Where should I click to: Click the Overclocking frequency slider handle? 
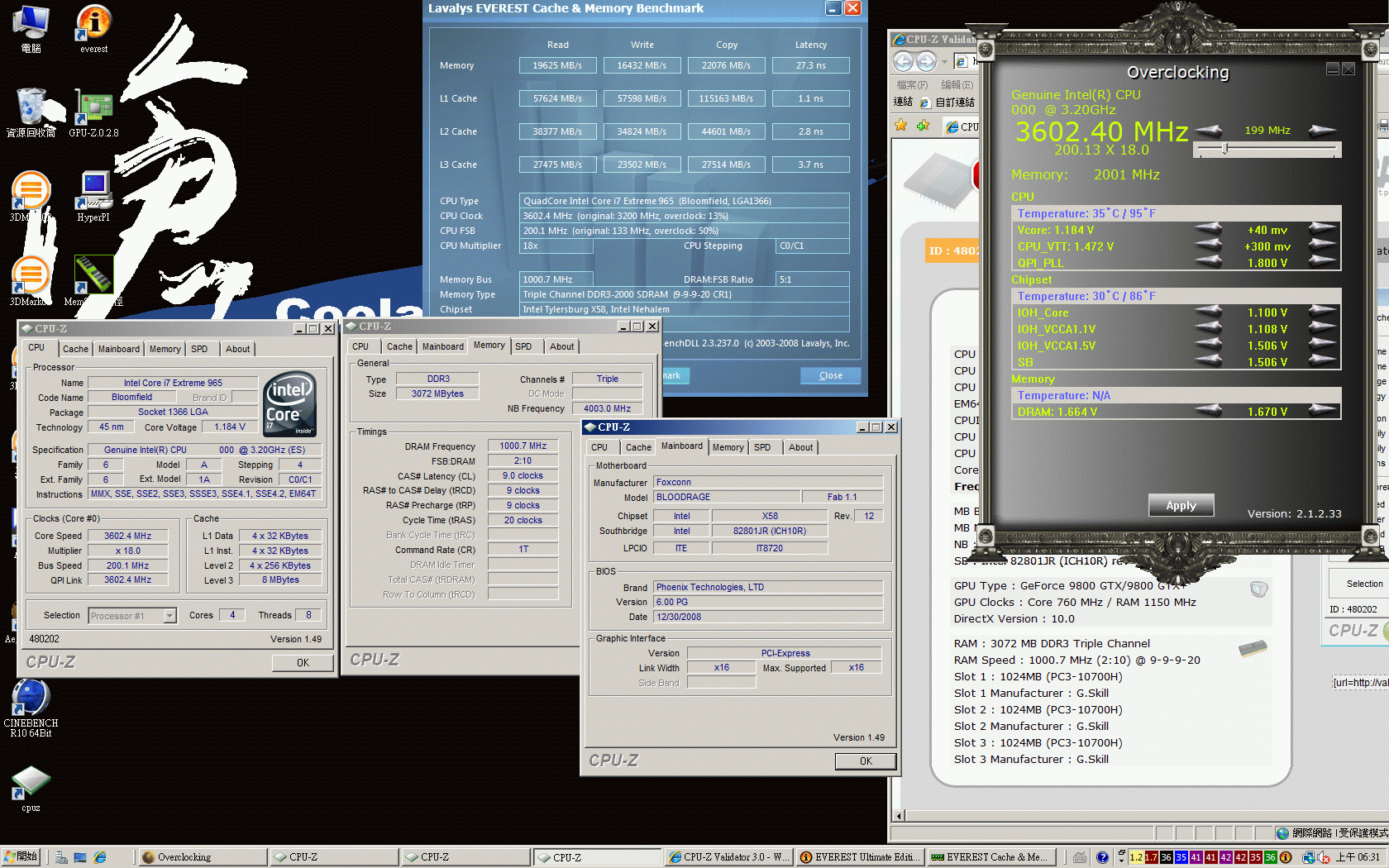1225,149
